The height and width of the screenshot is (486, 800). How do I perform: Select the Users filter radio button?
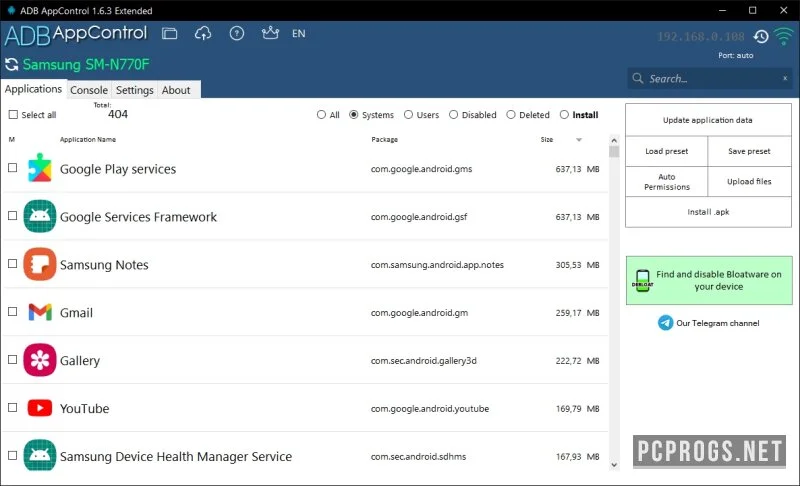click(408, 115)
